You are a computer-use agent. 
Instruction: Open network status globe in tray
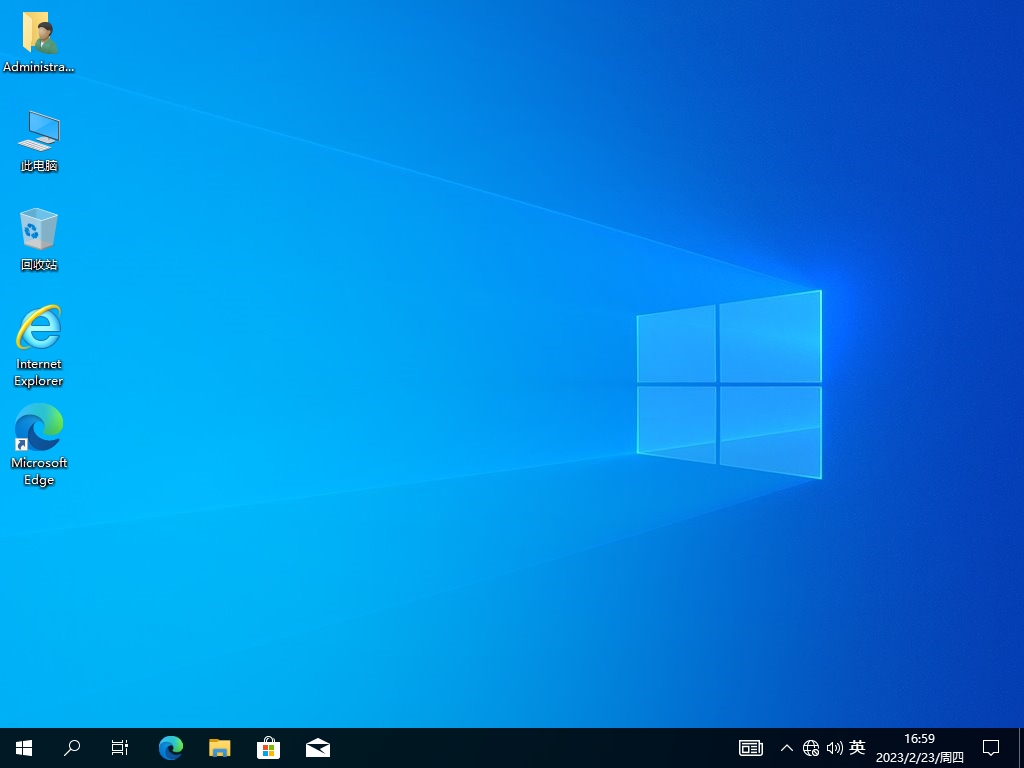click(x=811, y=748)
